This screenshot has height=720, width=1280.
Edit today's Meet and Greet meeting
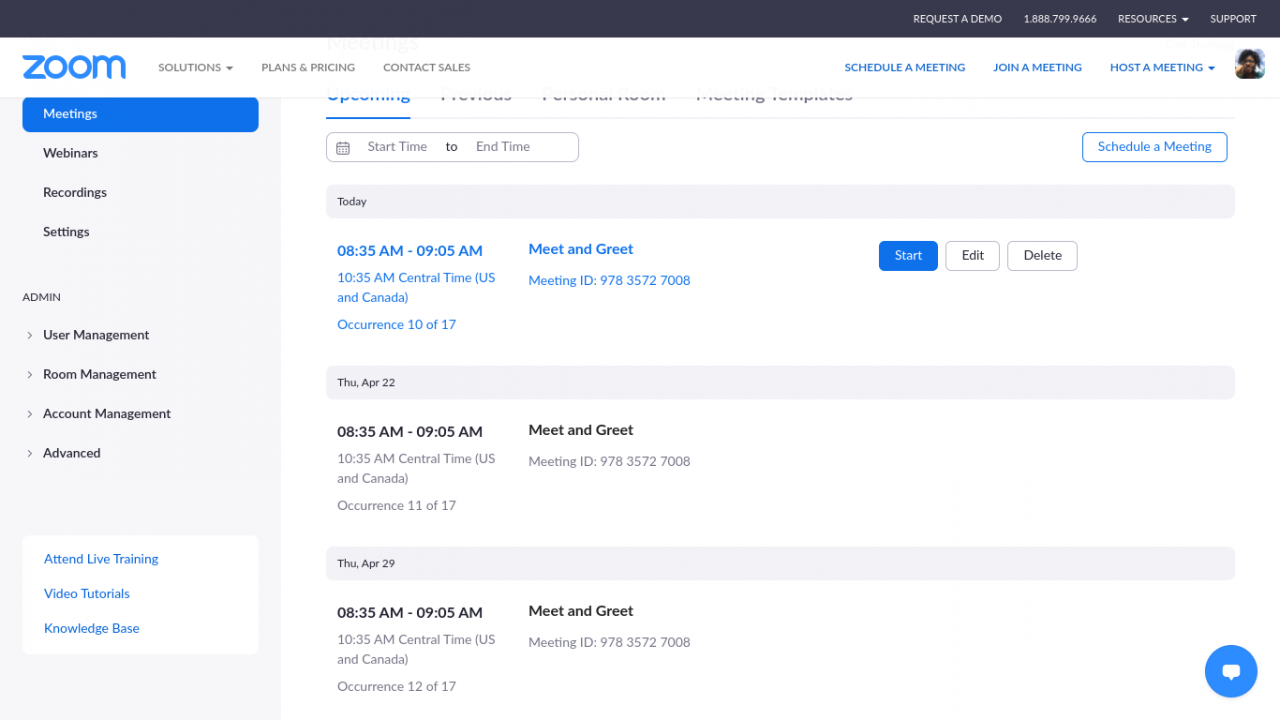[973, 256]
